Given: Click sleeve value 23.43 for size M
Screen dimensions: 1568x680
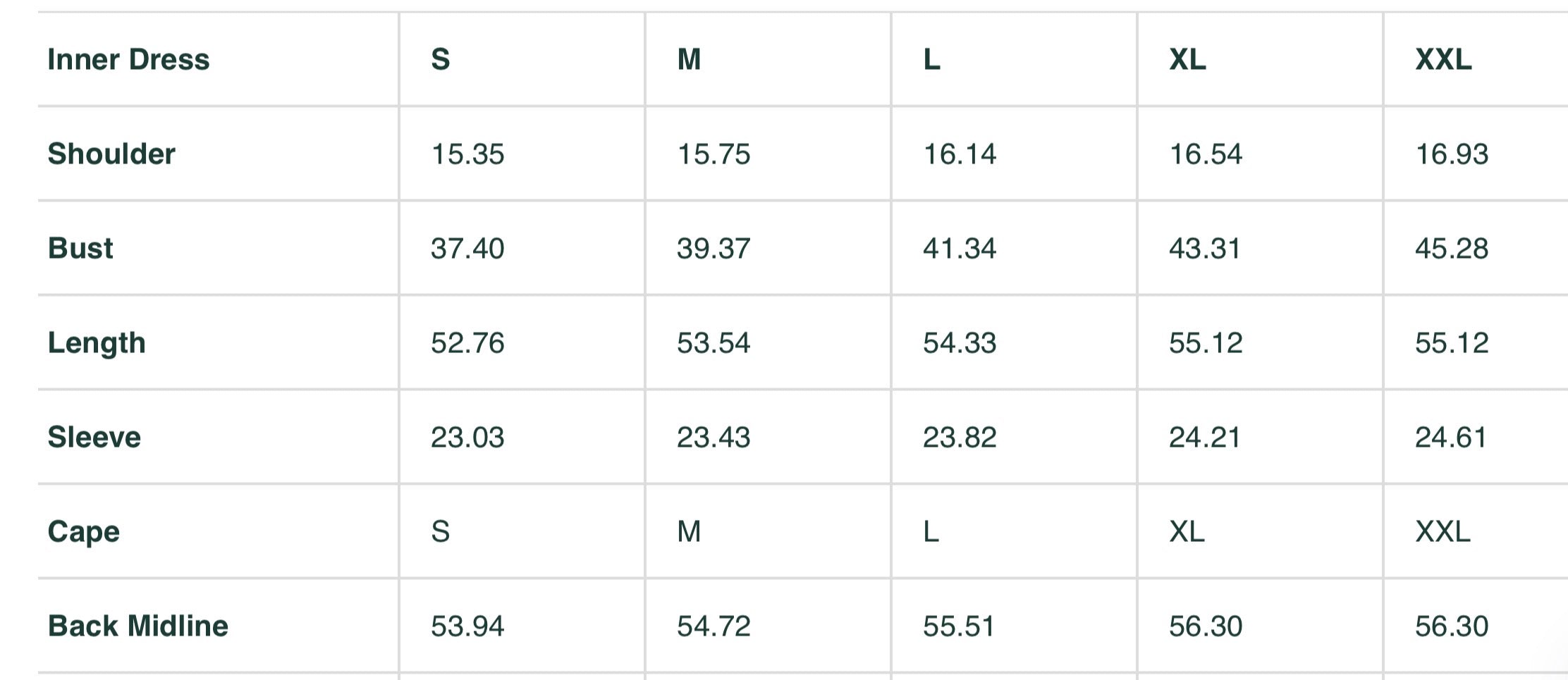Looking at the screenshot, I should point(713,437).
